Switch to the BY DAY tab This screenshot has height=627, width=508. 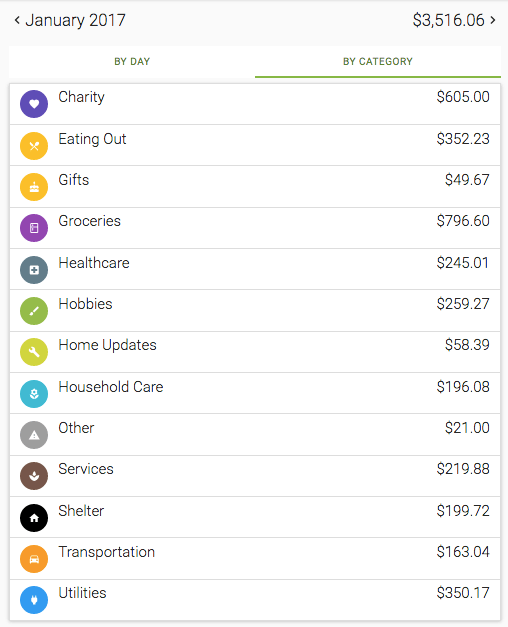click(132, 62)
